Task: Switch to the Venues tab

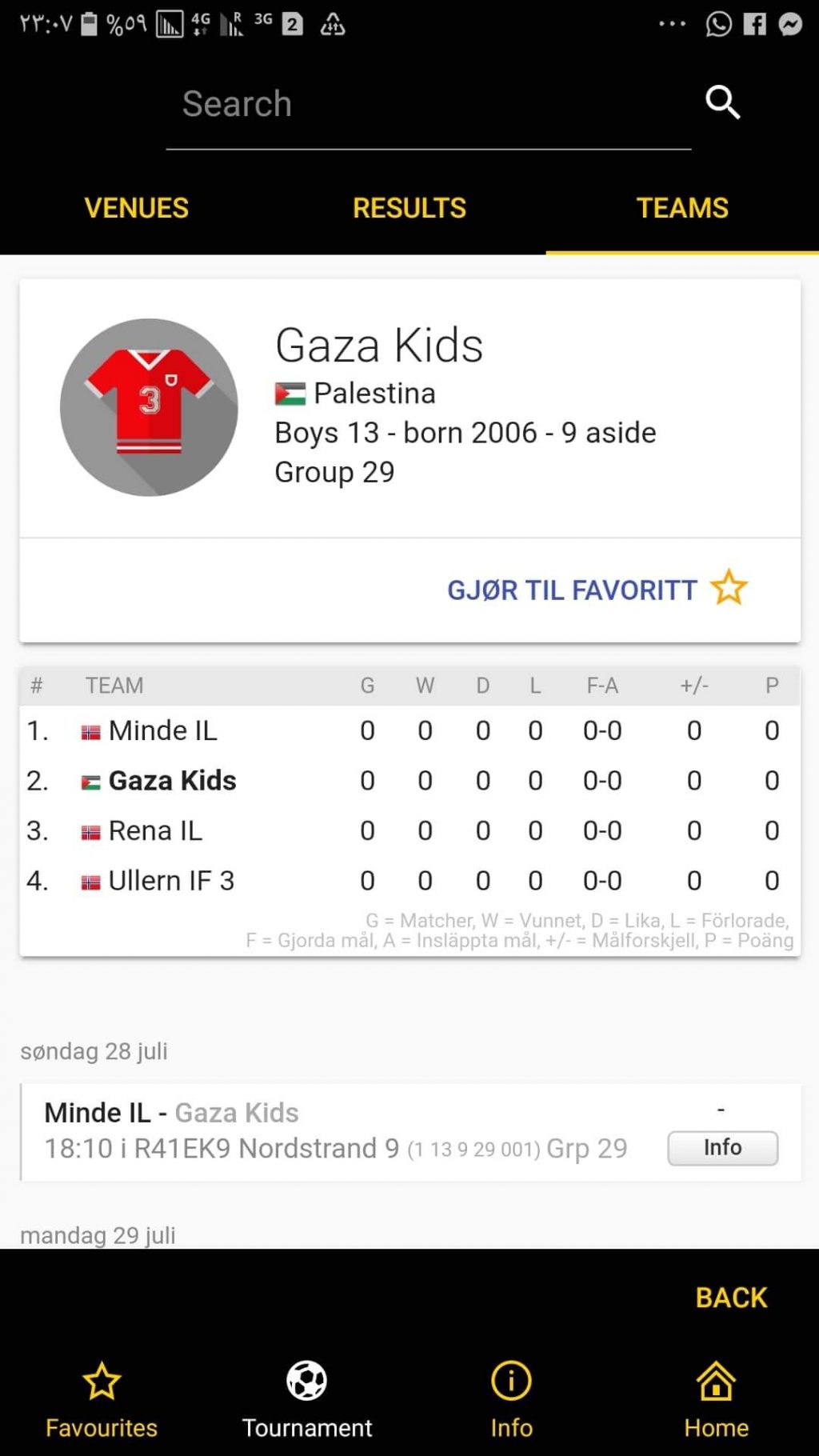Action: 137,208
